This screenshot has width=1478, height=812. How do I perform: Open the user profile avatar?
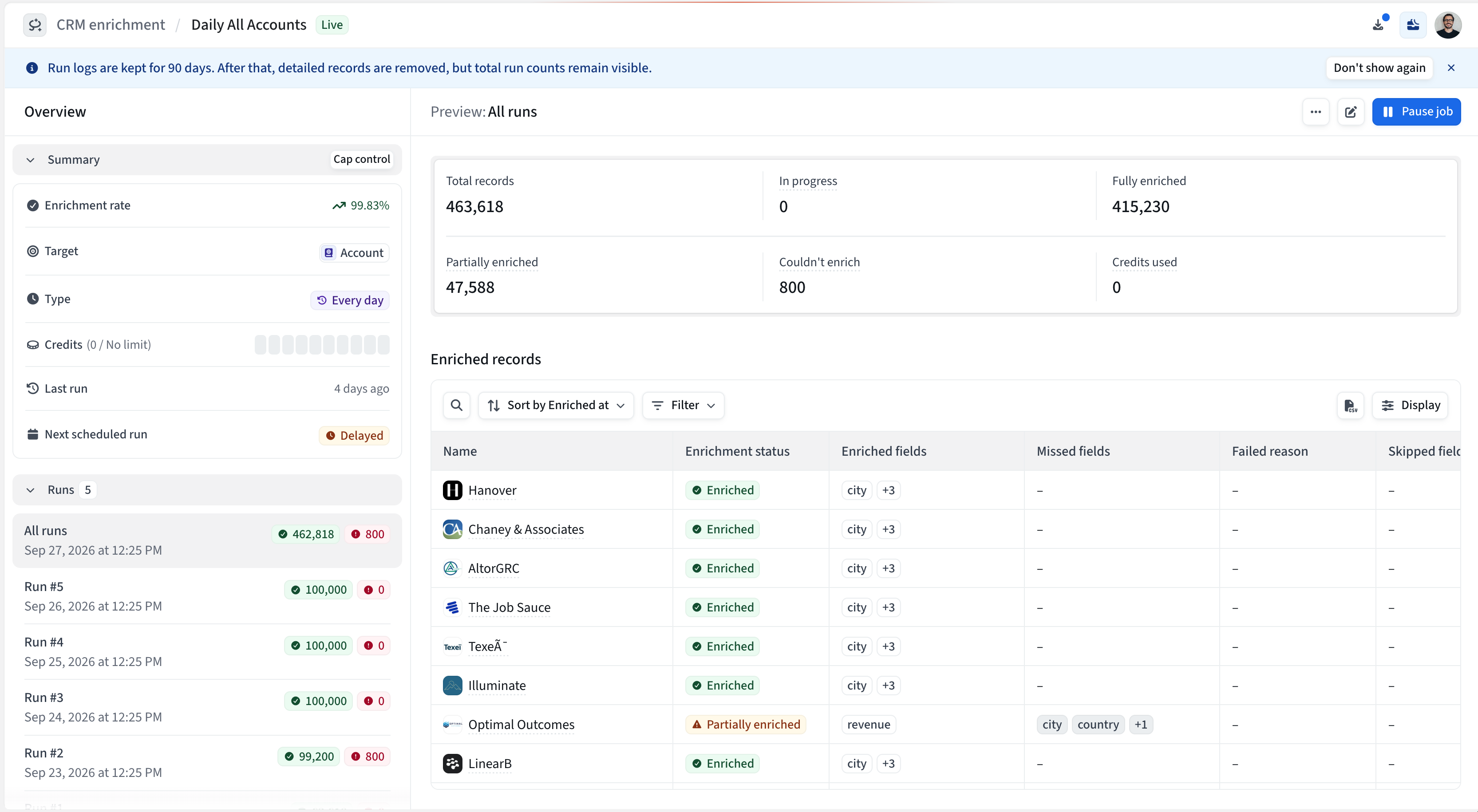click(1447, 25)
